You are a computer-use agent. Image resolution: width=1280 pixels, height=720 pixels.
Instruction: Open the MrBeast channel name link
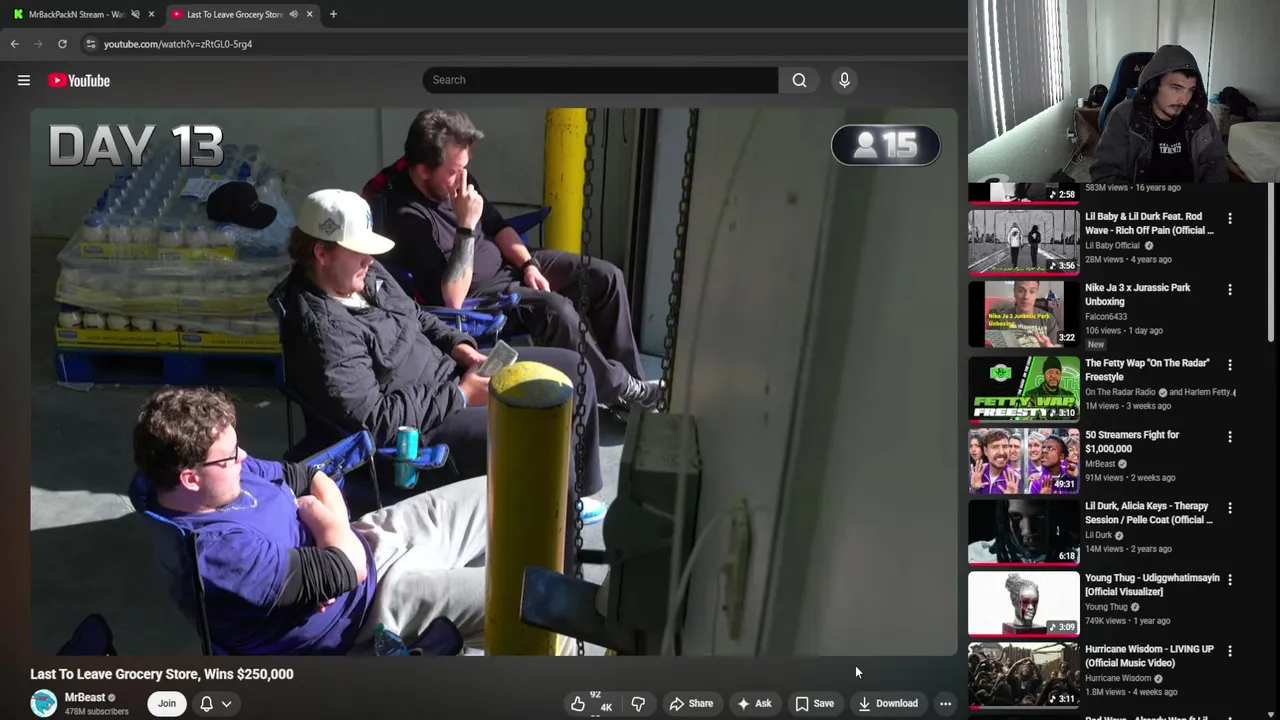pos(85,698)
